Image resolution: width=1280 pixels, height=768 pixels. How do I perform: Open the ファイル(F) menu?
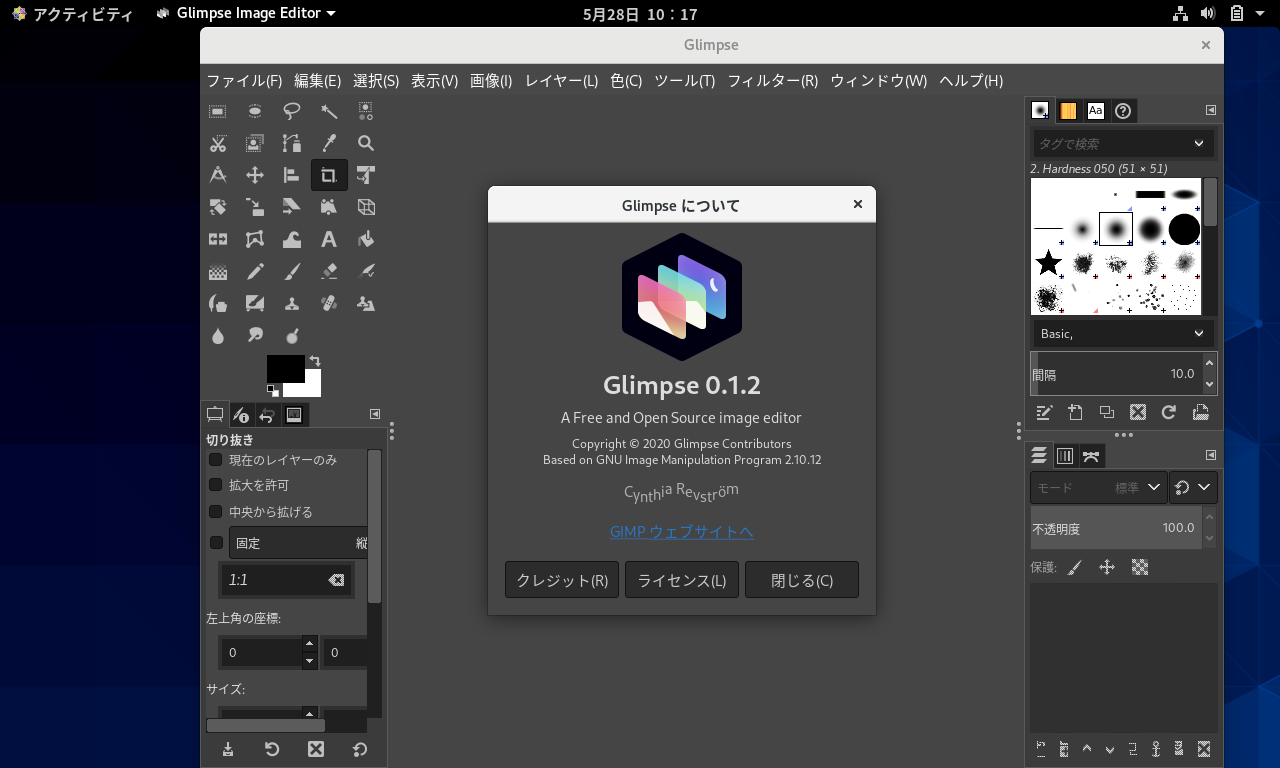[x=244, y=81]
